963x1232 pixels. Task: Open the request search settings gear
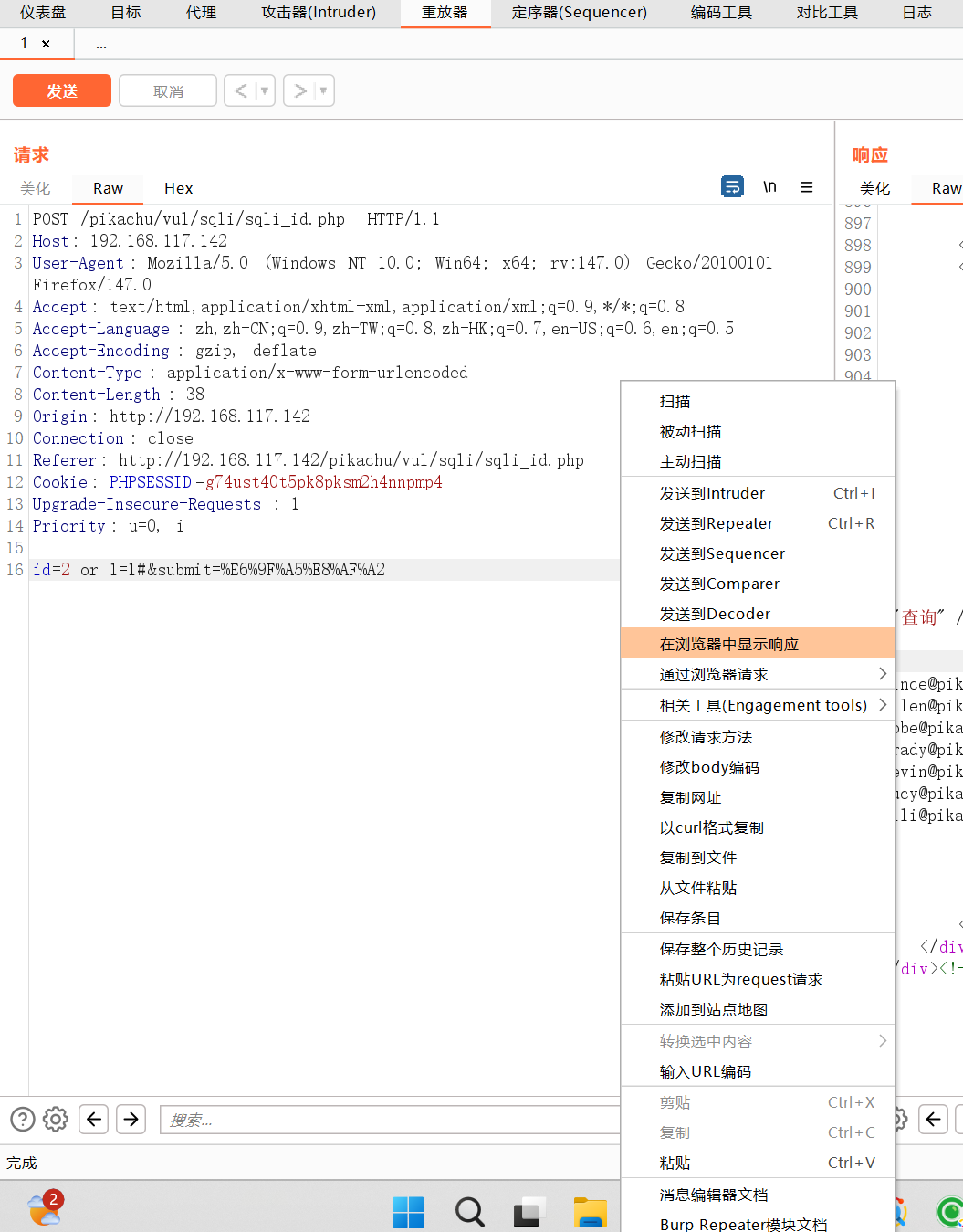tap(56, 1119)
